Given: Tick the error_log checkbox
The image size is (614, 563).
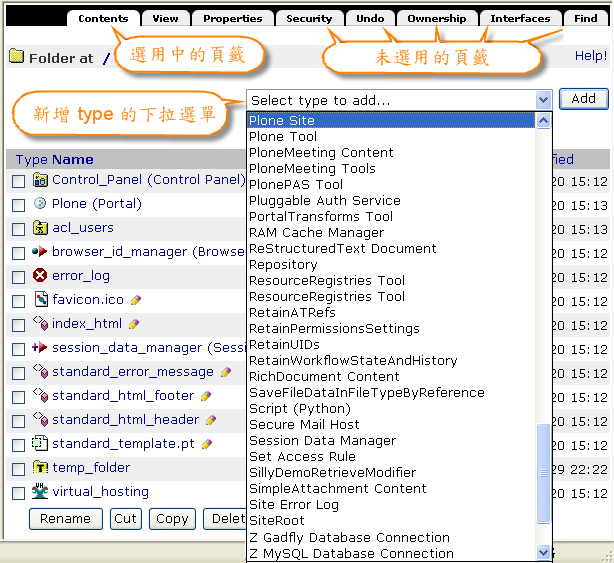Looking at the screenshot, I should [18, 277].
